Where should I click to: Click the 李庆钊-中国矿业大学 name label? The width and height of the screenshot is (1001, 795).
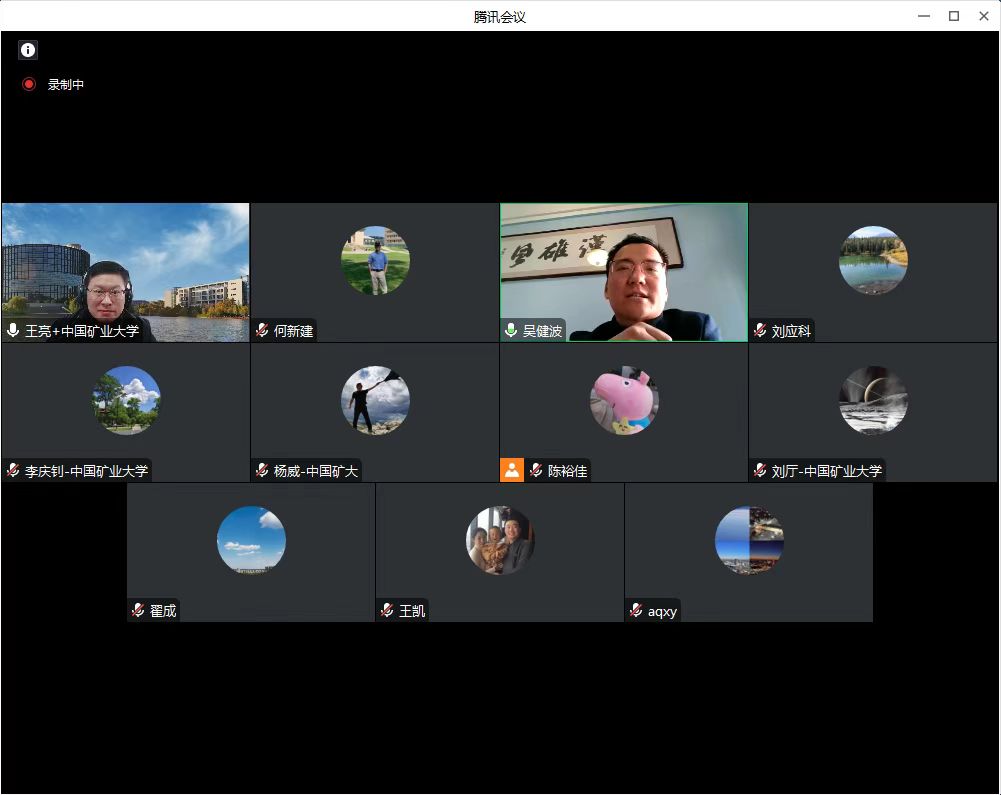pos(86,471)
